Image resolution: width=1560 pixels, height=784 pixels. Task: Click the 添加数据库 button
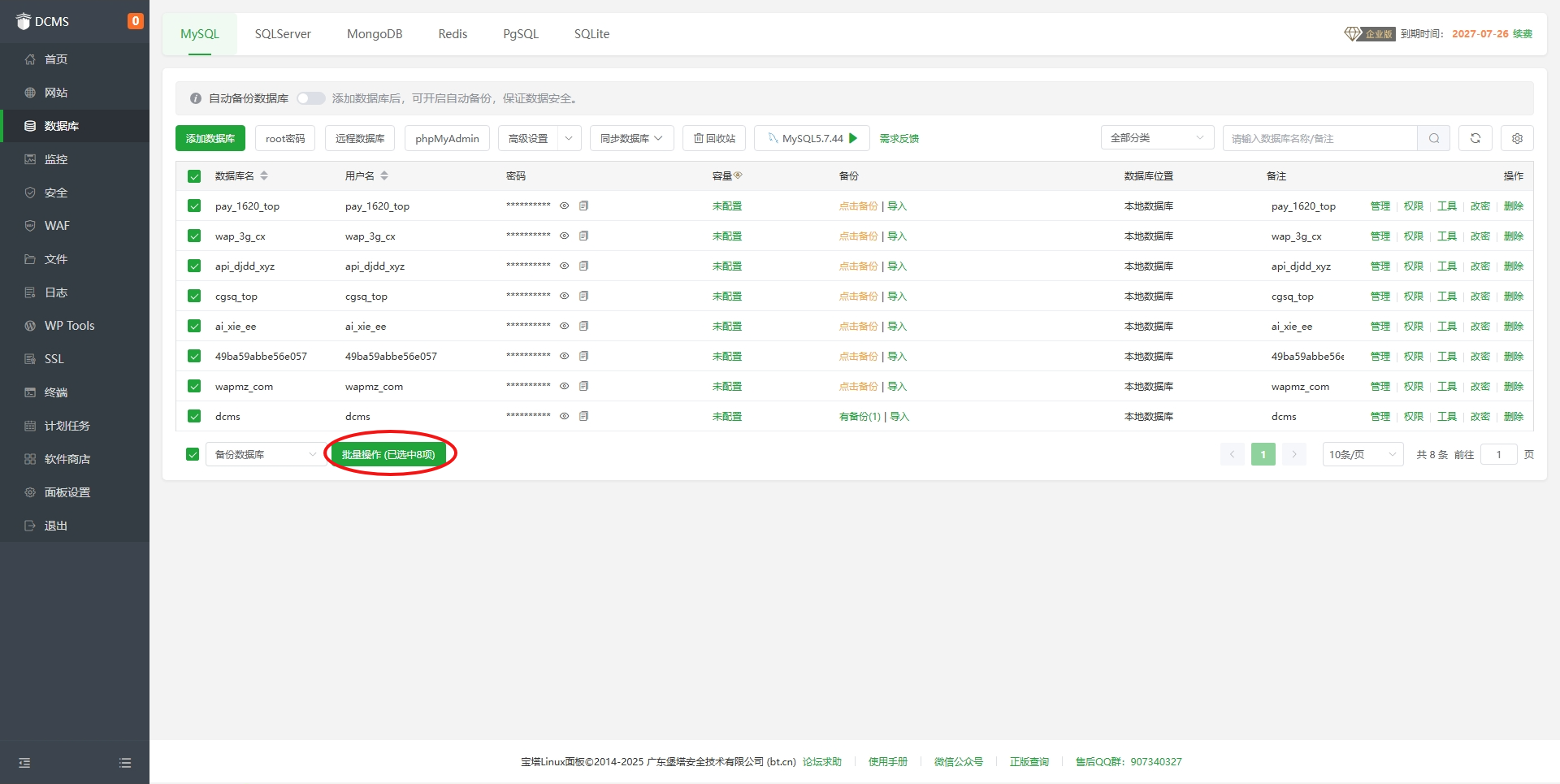click(210, 138)
